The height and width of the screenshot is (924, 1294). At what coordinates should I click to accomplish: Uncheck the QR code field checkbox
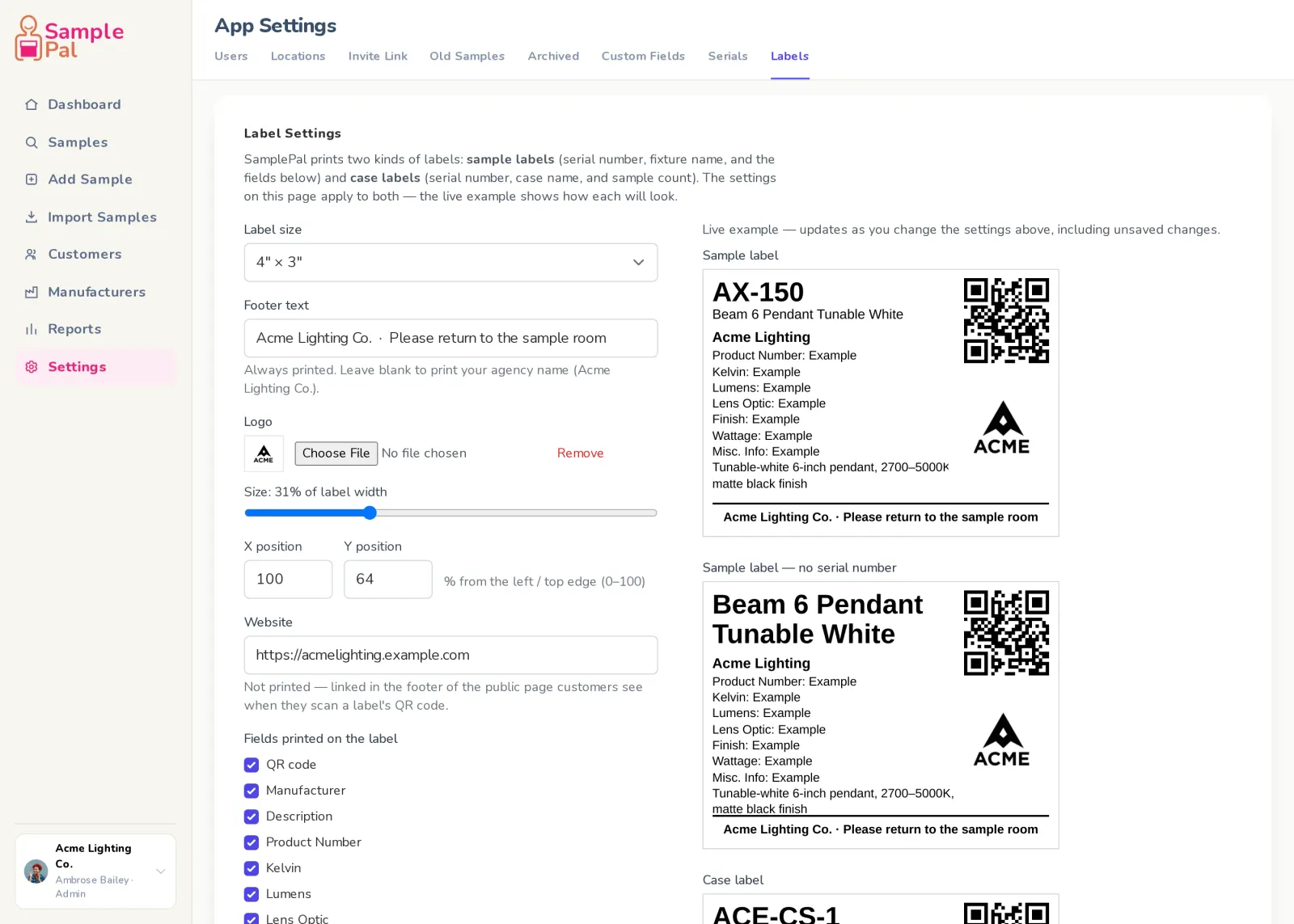pos(252,765)
